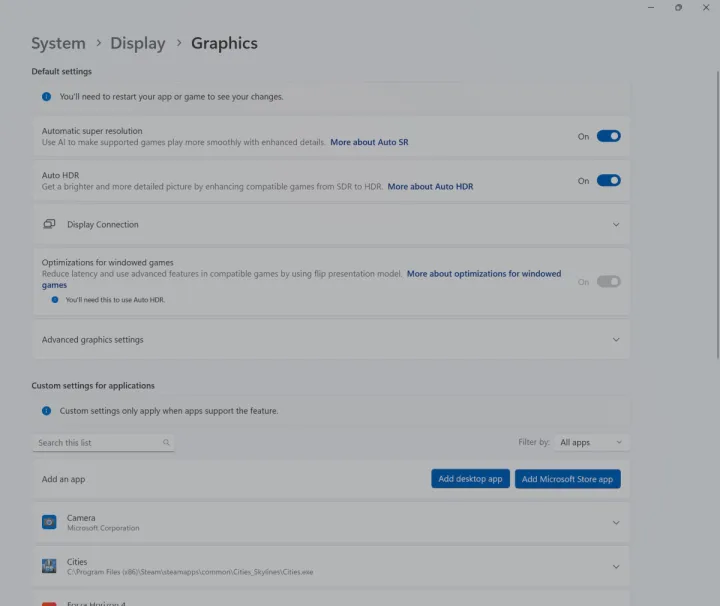Toggle Optimizations for windowed games switch
Screen dimensions: 720x606
click(x=608, y=282)
